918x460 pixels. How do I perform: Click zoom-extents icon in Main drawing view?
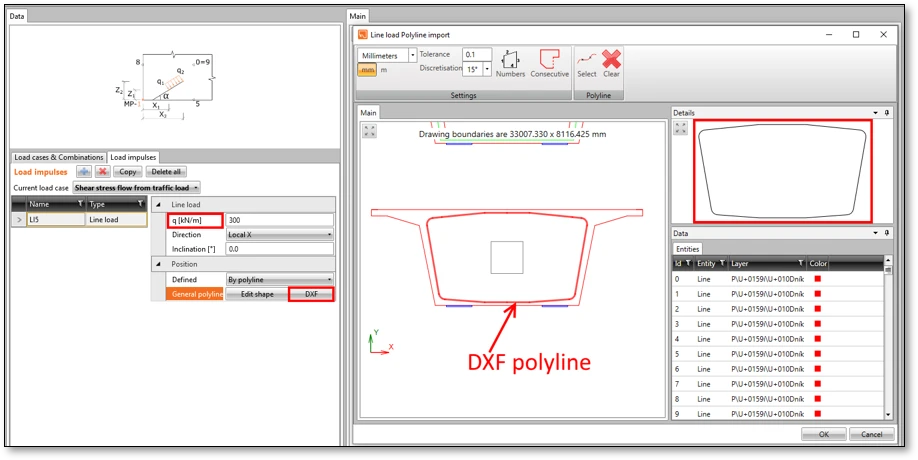[369, 131]
